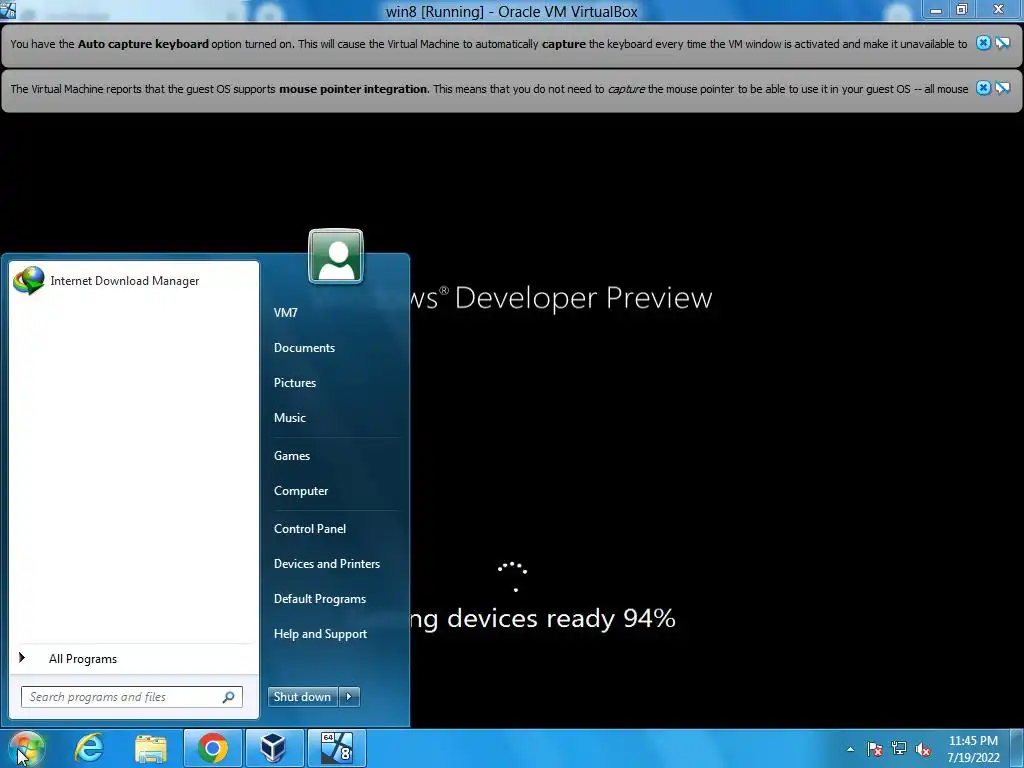
Task: Dismiss the Auto capture keyboard notification
Action: click(x=983, y=43)
